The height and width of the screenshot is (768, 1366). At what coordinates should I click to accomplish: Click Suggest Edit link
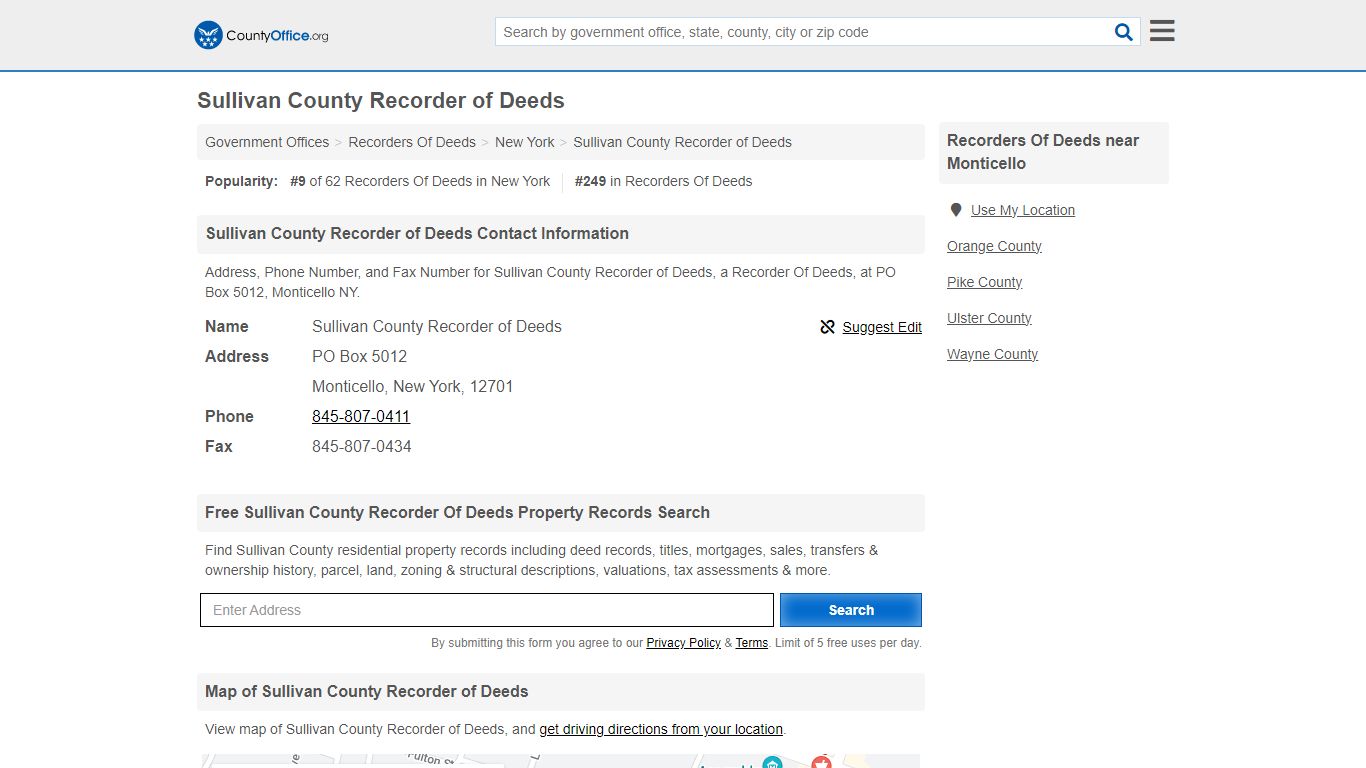882,327
